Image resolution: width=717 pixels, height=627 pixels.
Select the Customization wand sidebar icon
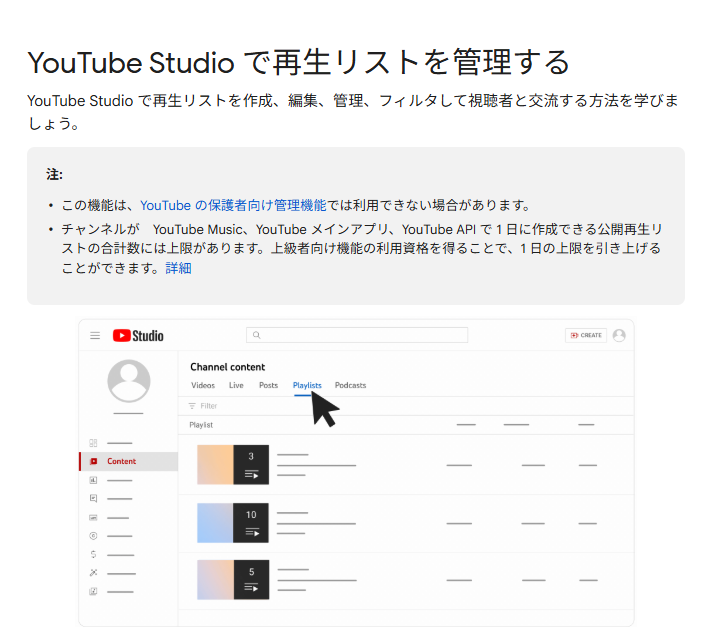93,573
